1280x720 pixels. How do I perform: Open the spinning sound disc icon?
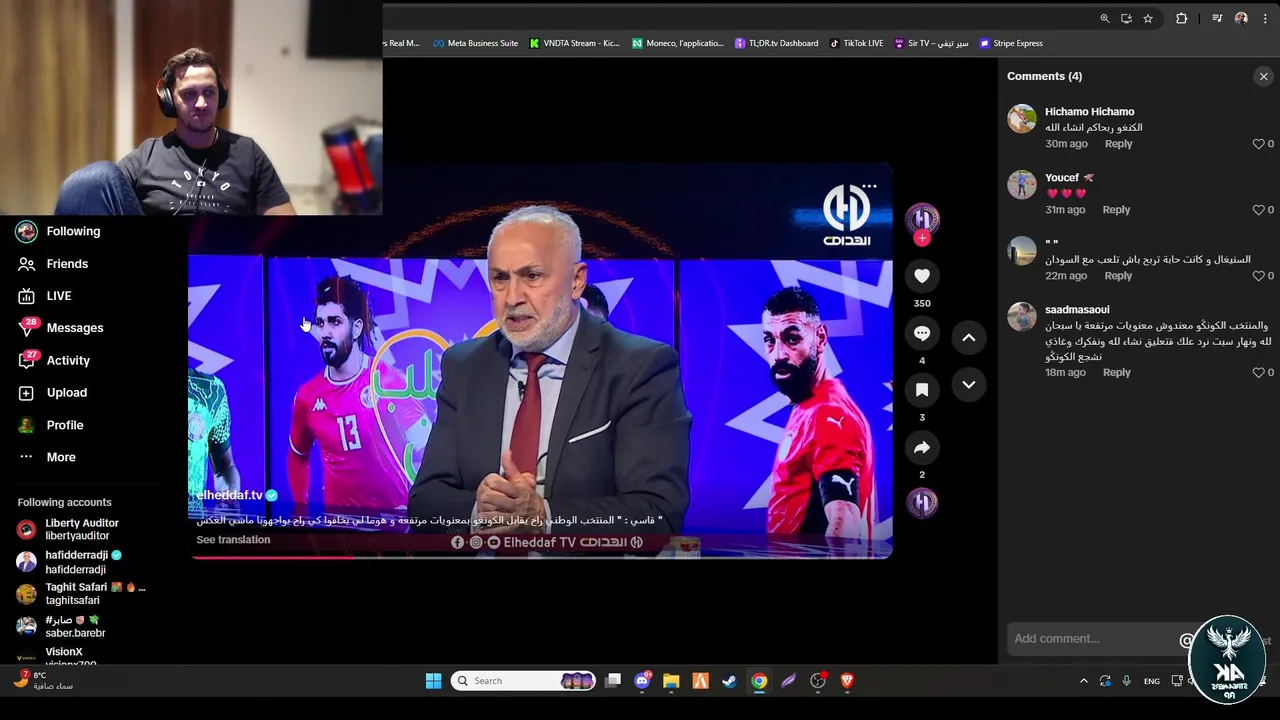point(922,502)
